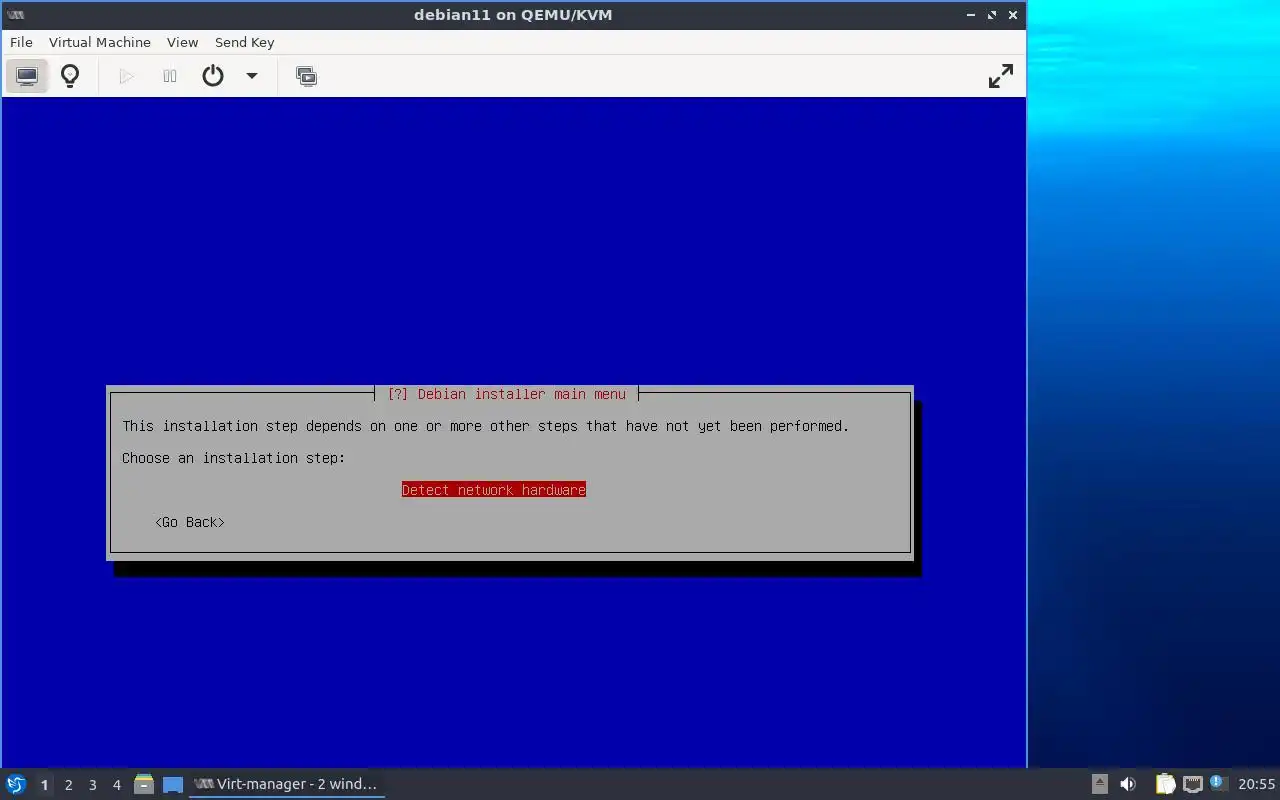This screenshot has height=800, width=1280.
Task: Click the grayed-out Run virtual machine button
Action: [126, 76]
